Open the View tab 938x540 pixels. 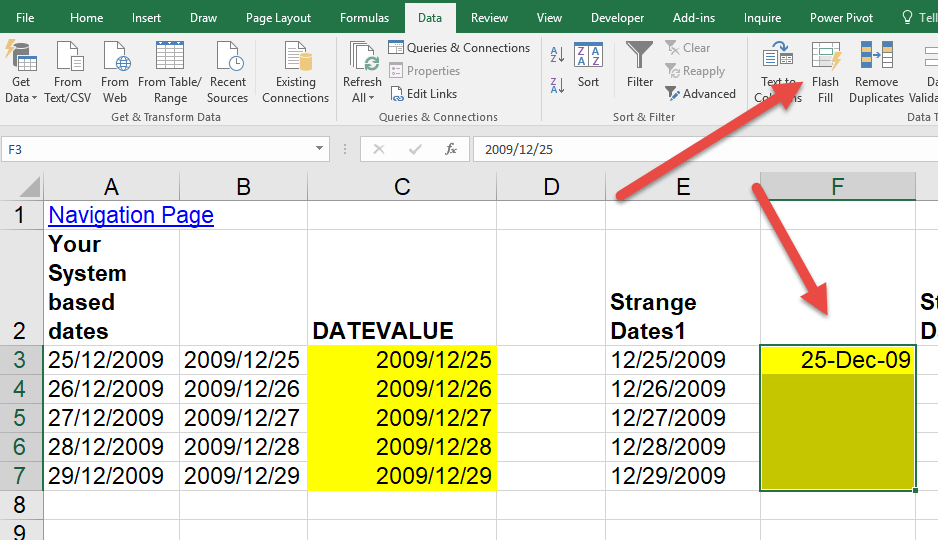click(549, 18)
